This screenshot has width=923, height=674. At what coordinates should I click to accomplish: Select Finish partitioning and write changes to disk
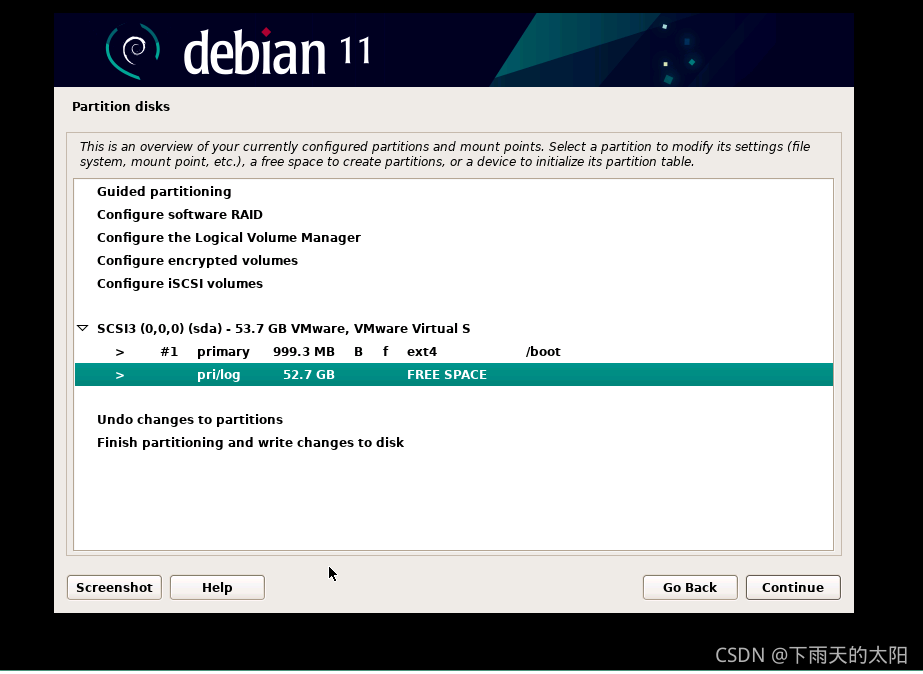250,442
